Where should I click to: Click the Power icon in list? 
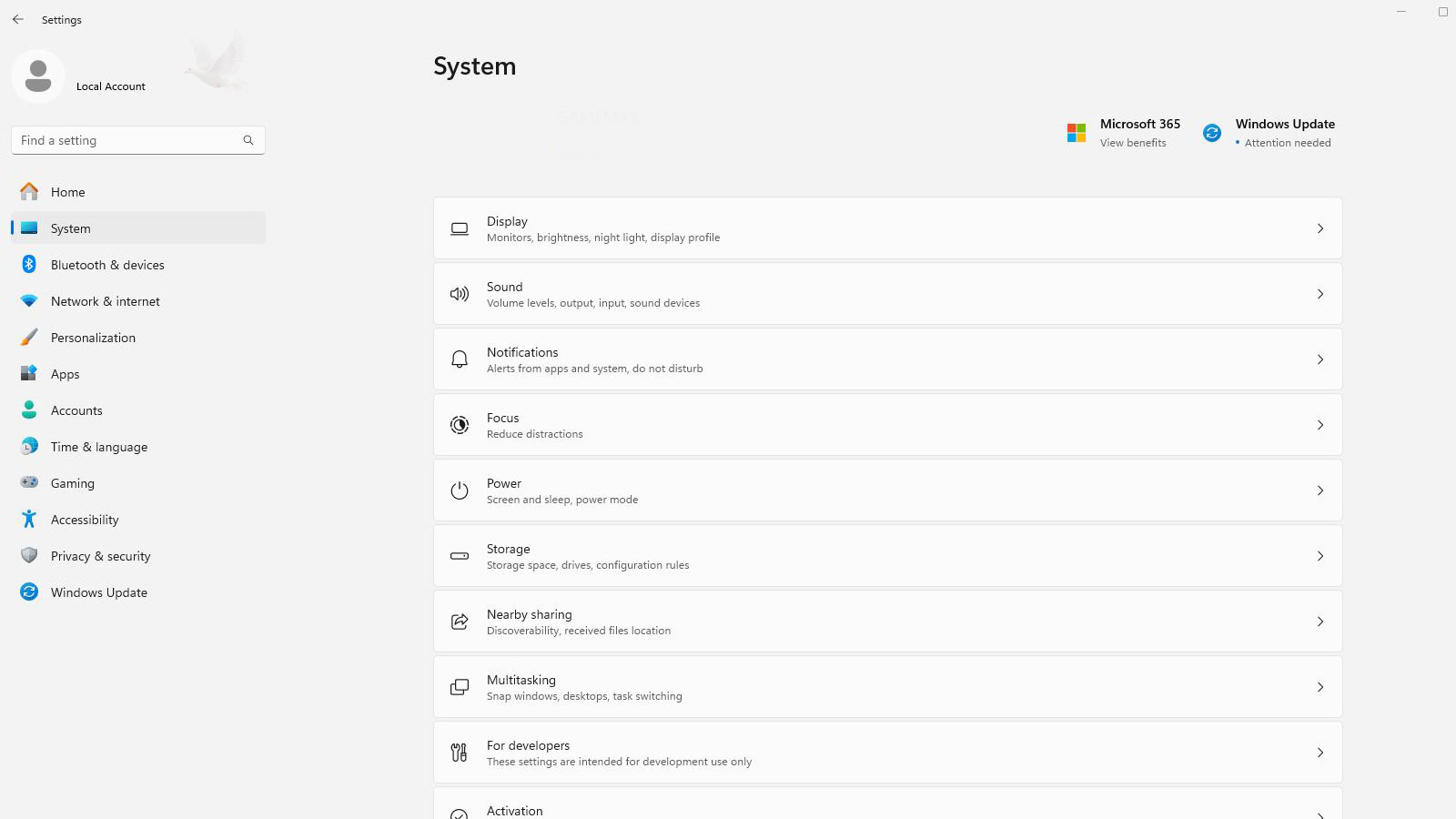click(x=460, y=490)
